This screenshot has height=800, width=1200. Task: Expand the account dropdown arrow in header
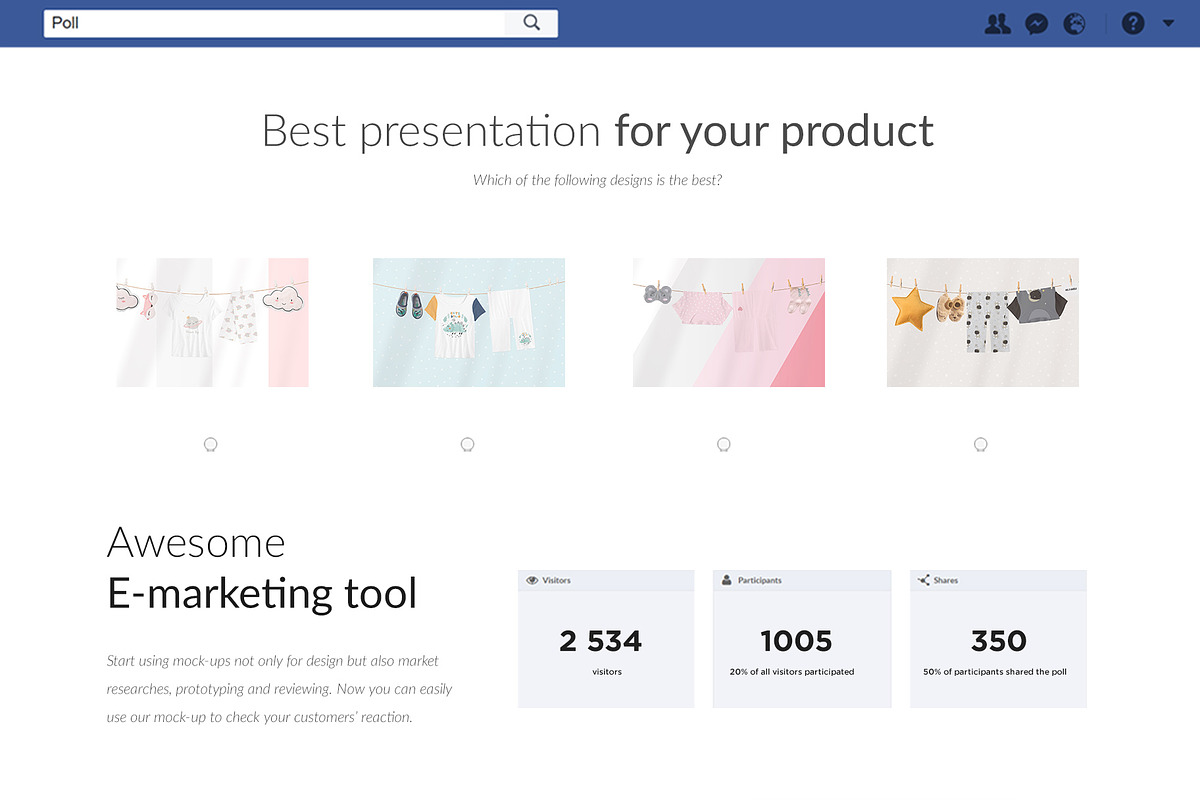(1168, 23)
